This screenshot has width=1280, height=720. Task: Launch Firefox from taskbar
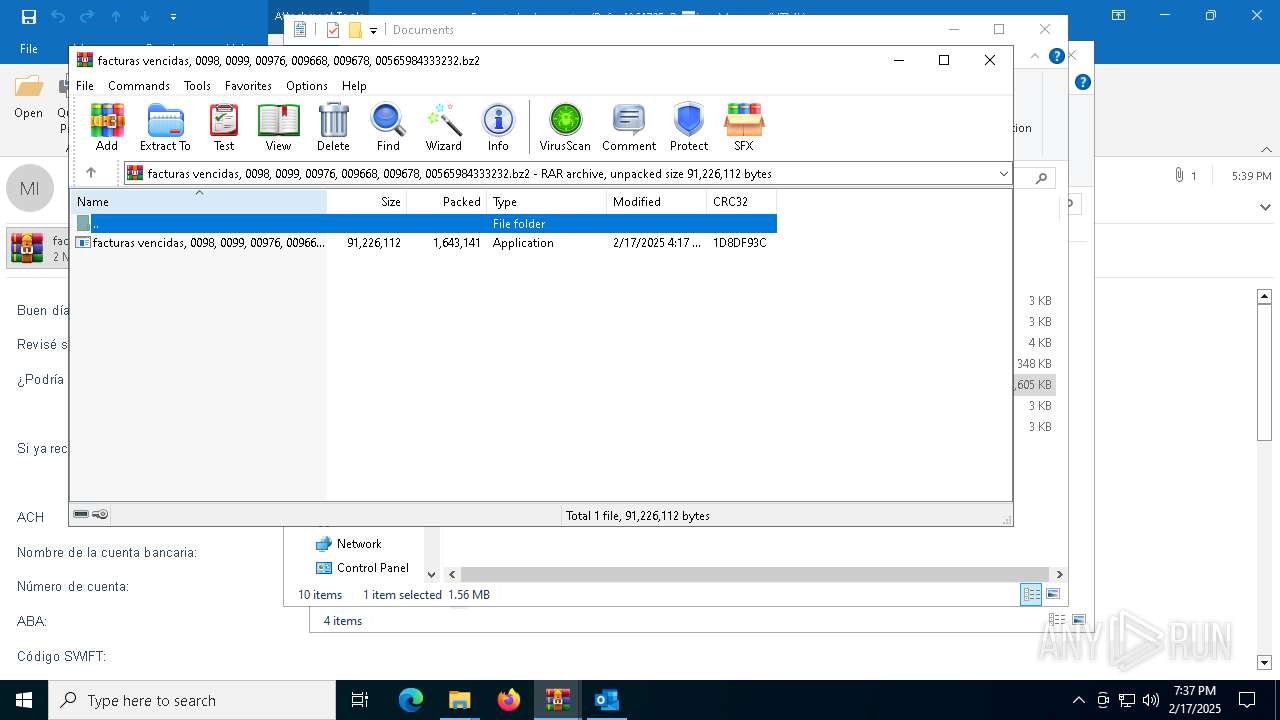point(509,700)
